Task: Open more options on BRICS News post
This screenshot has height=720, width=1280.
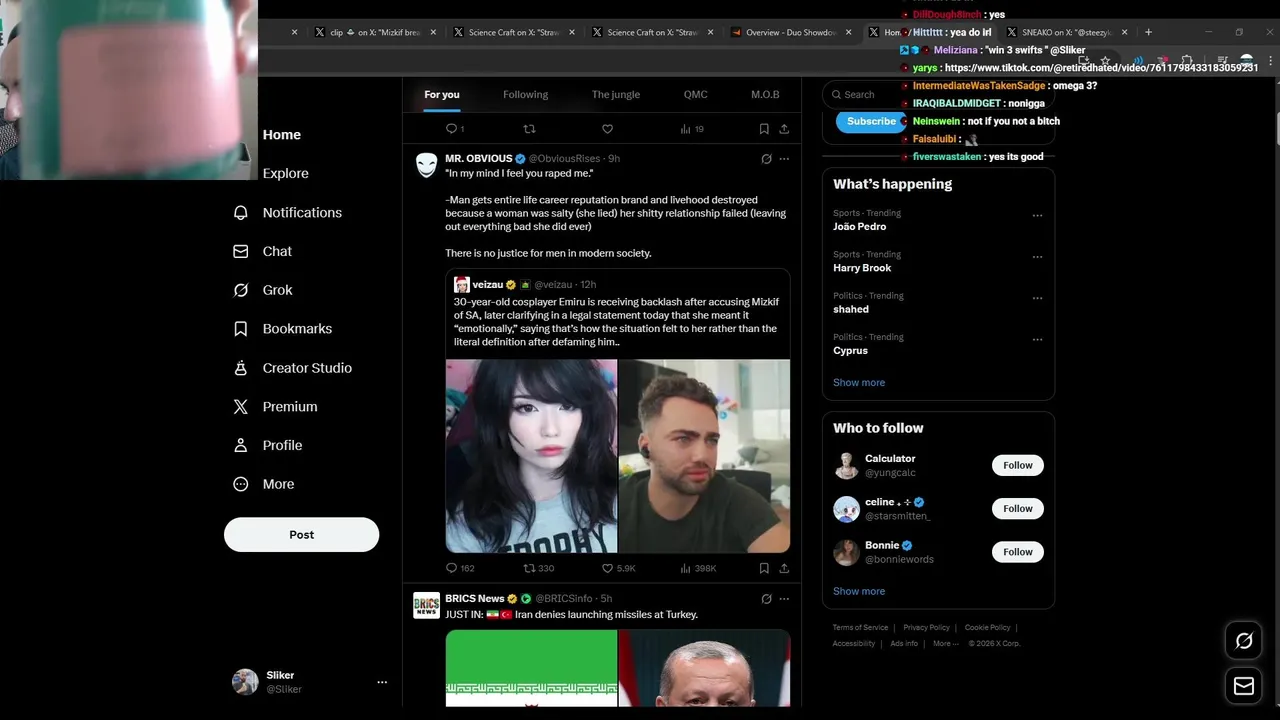Action: (784, 599)
